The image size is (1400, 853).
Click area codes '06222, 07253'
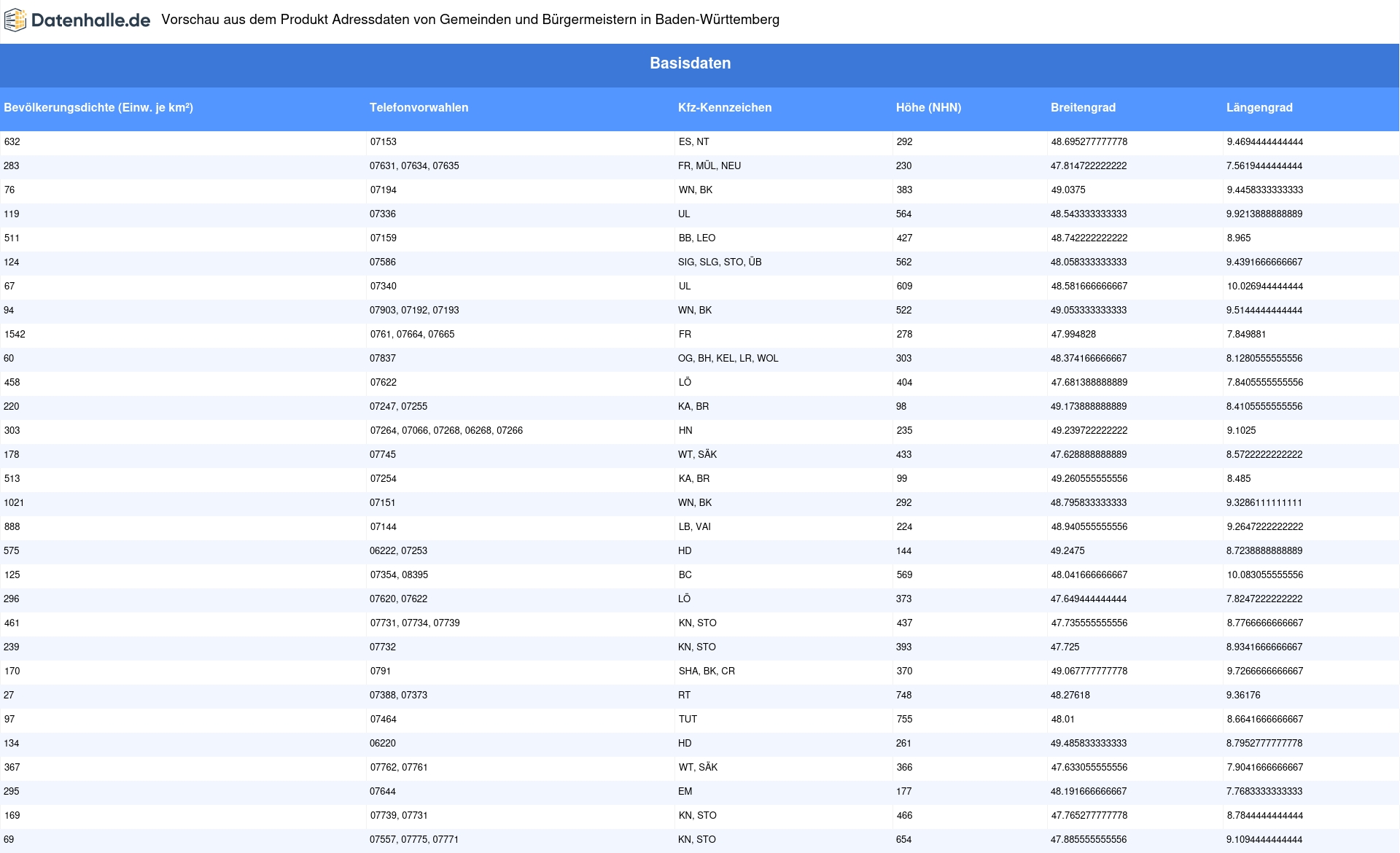(398, 551)
